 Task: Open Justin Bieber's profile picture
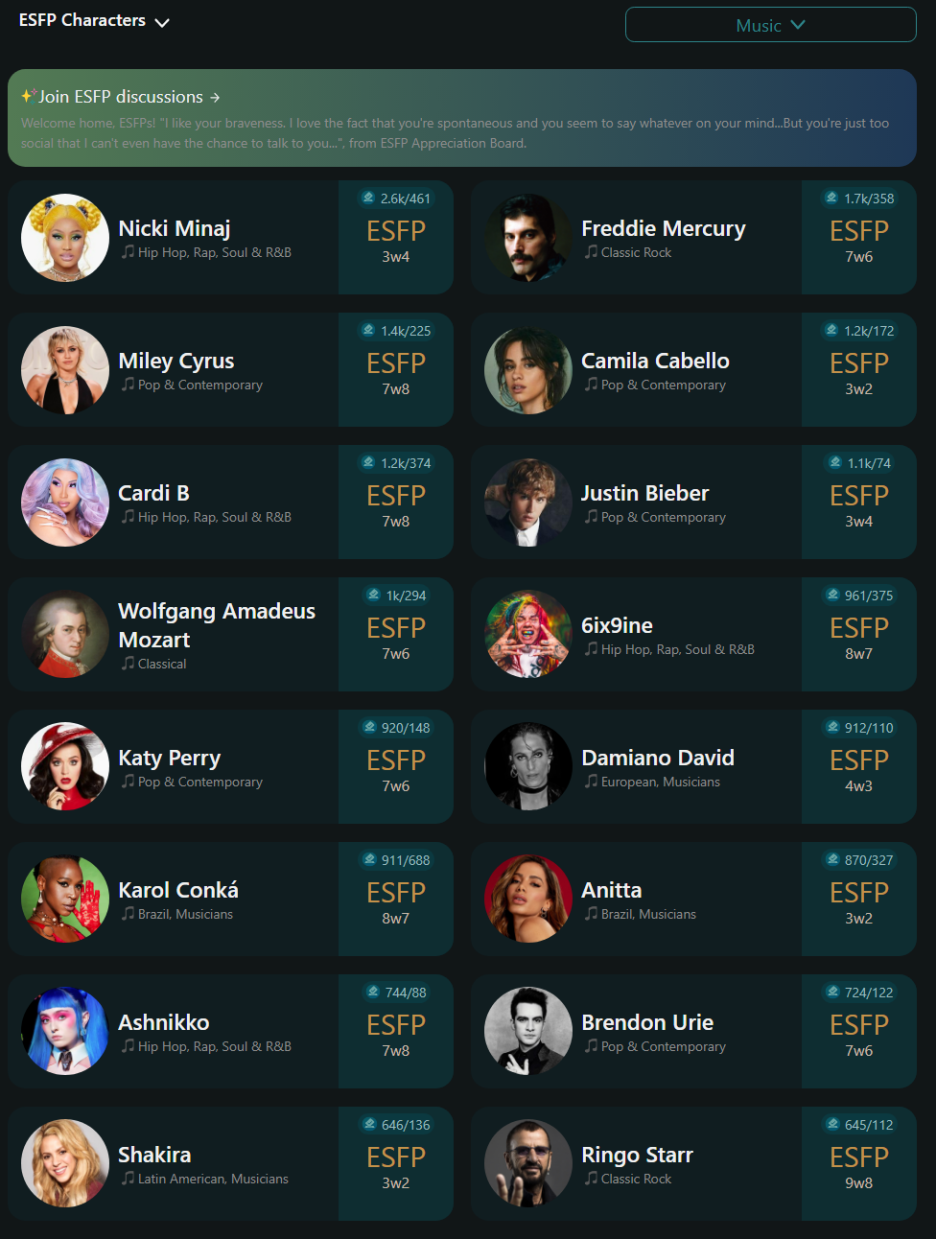click(528, 502)
